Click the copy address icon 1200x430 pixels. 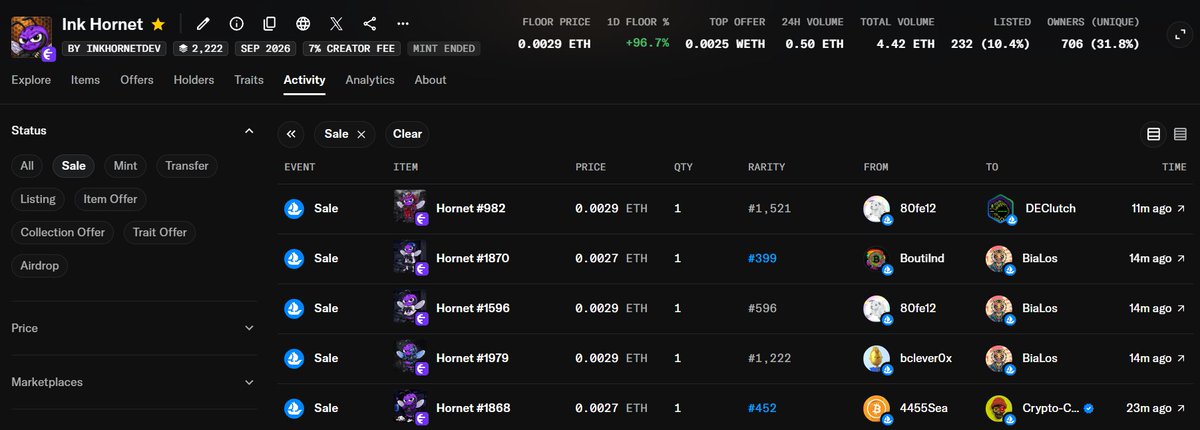tap(270, 23)
